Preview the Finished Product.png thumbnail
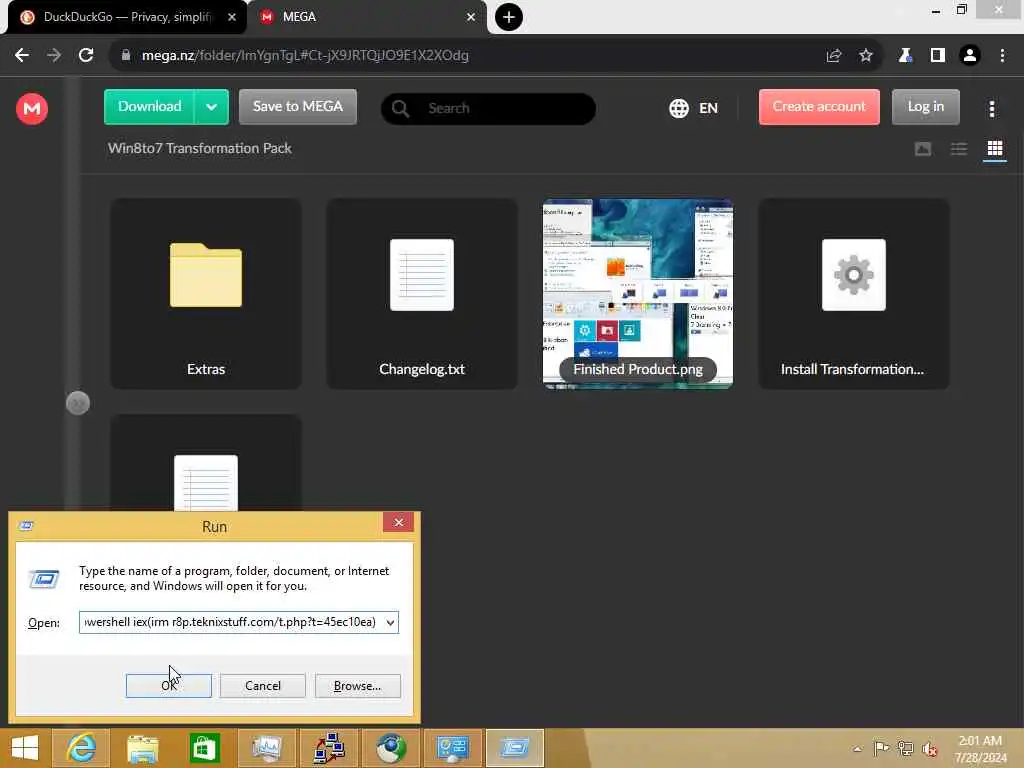Image resolution: width=1024 pixels, height=768 pixels. (x=638, y=294)
